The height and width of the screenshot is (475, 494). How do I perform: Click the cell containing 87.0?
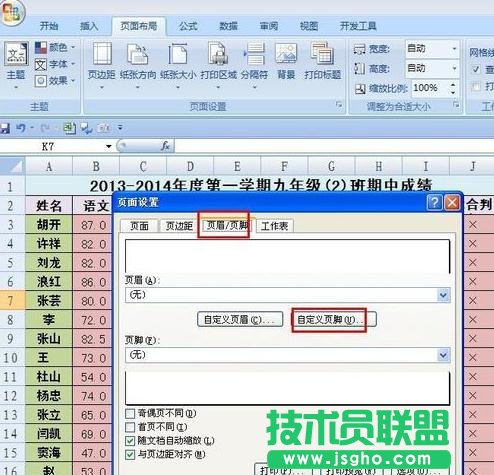92,225
